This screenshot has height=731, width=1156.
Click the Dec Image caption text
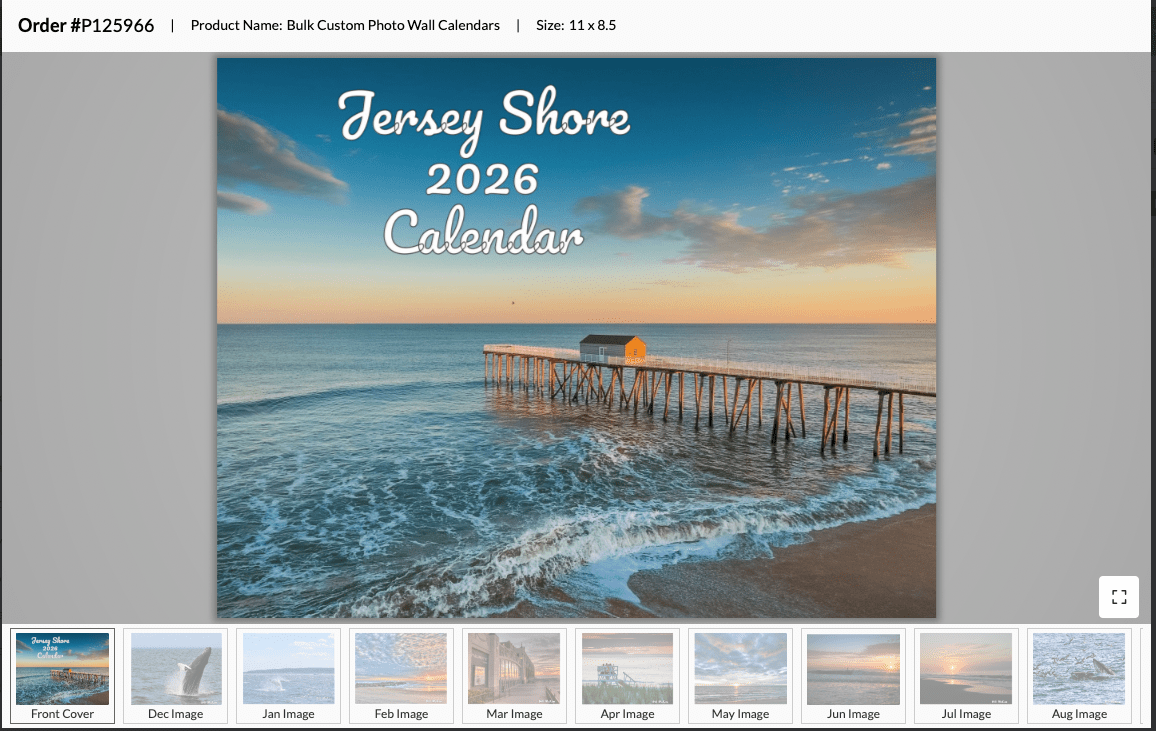(175, 713)
